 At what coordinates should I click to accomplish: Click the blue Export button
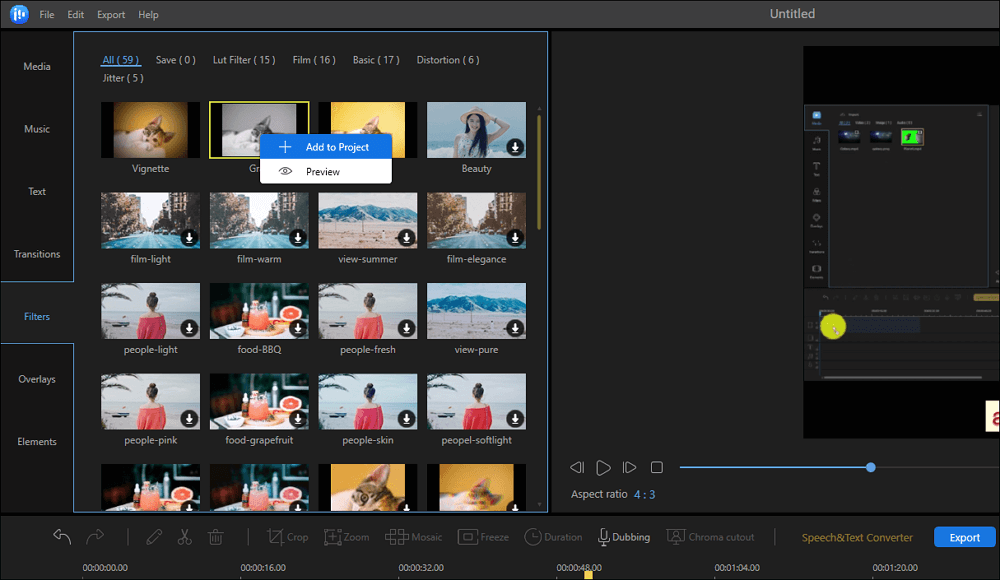pyautogui.click(x=964, y=537)
